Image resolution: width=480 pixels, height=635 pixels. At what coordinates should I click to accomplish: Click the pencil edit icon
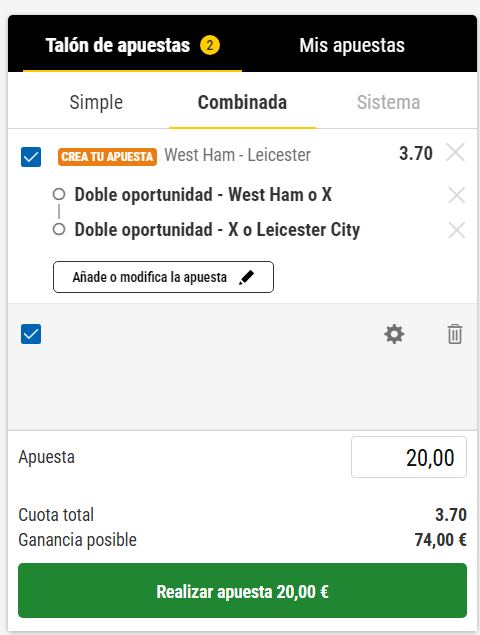tap(246, 277)
